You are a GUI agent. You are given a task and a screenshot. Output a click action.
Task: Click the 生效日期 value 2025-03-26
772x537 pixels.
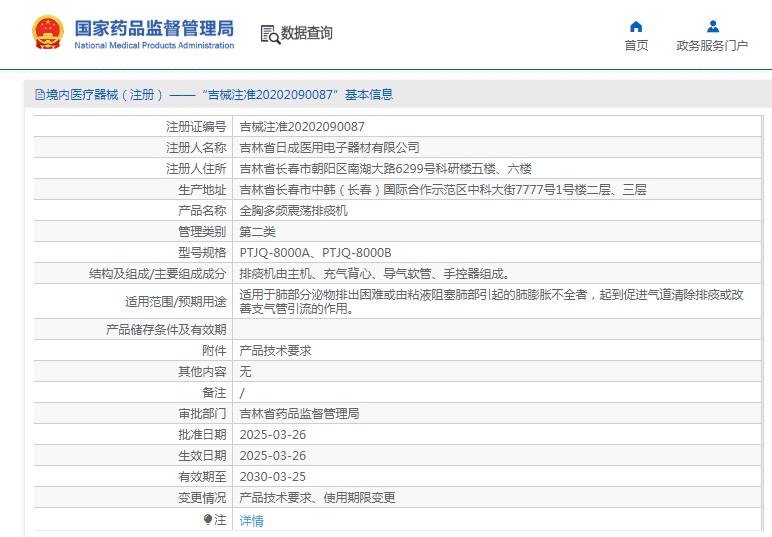[273, 456]
